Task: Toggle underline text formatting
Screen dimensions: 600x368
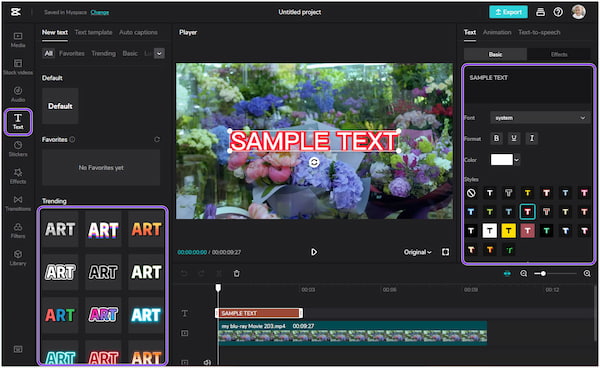Action: (x=514, y=138)
